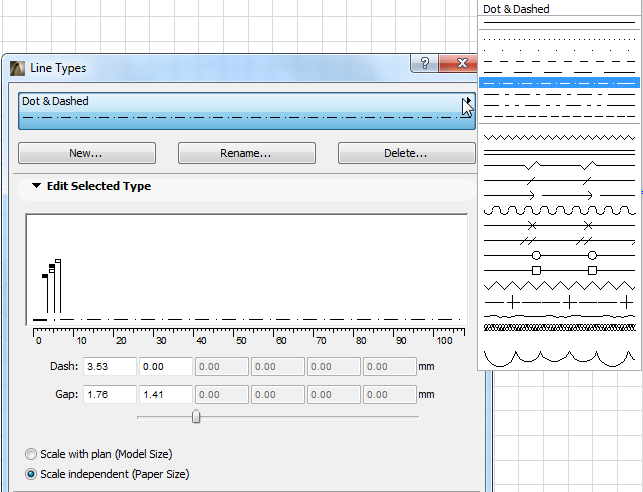Select the highlighted dot-dash line type
Viewport: 643px width, 492px height.
(559, 83)
